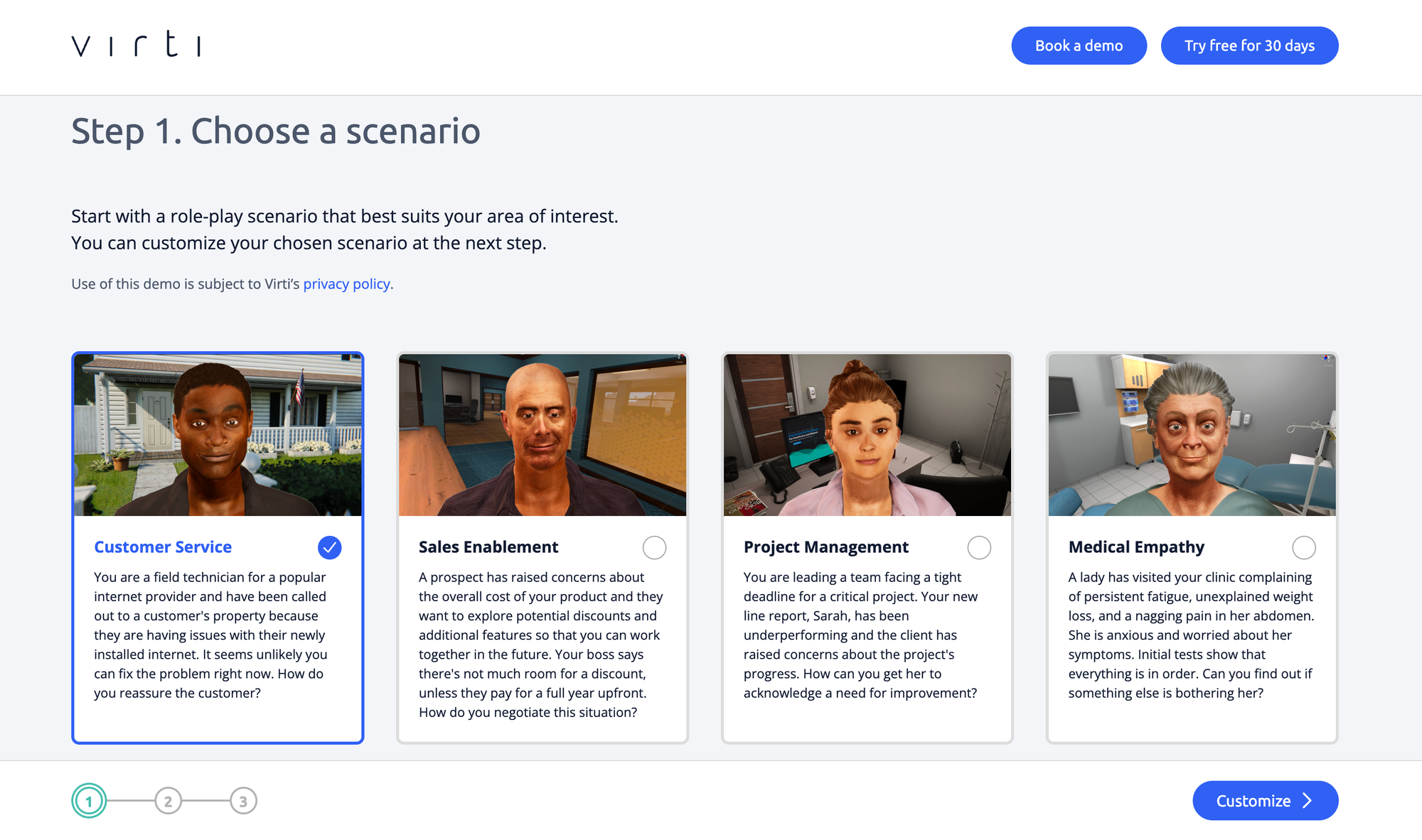The height and width of the screenshot is (840, 1422).
Task: Open the privacy policy link
Action: pyautogui.click(x=346, y=284)
